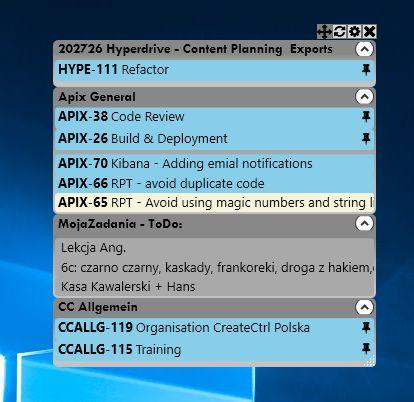This screenshot has height=402, width=414.
Task: Toggle pin on APIX-38 Code Review
Action: [x=366, y=116]
